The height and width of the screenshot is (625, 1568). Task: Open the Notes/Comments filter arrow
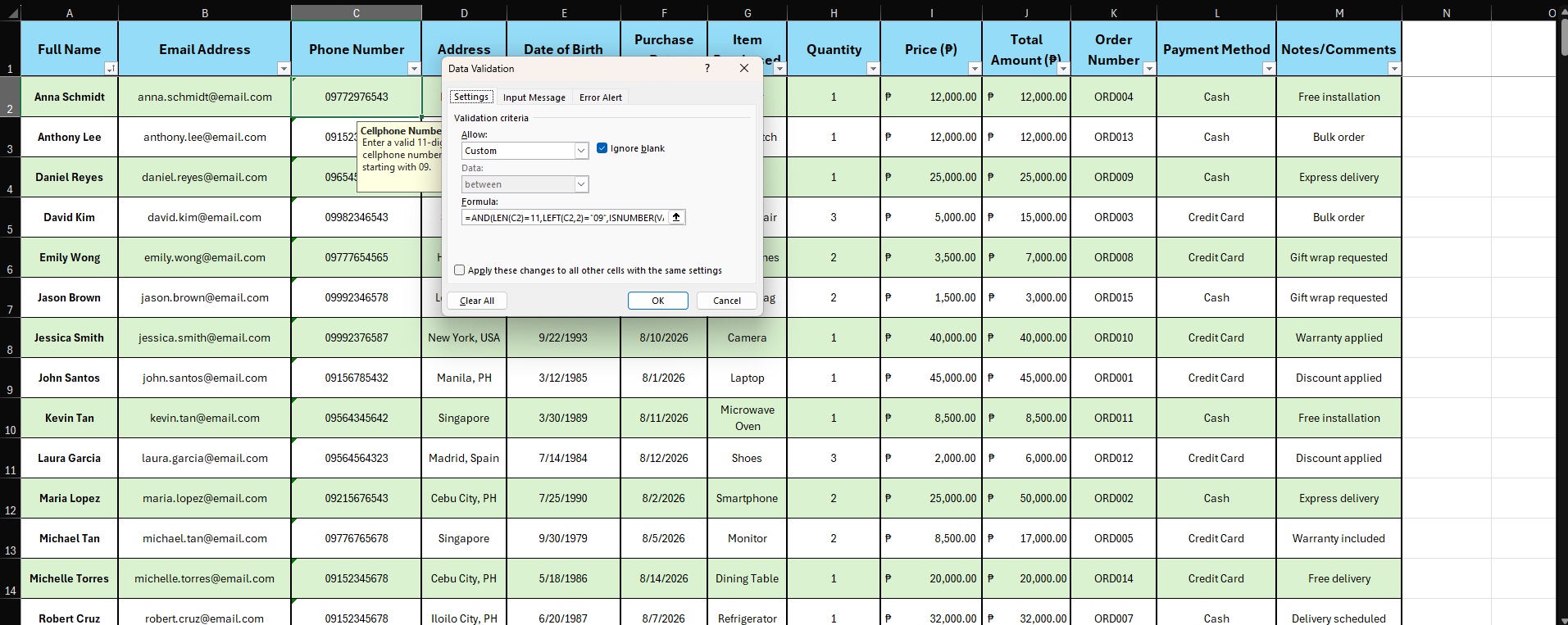pos(1394,69)
